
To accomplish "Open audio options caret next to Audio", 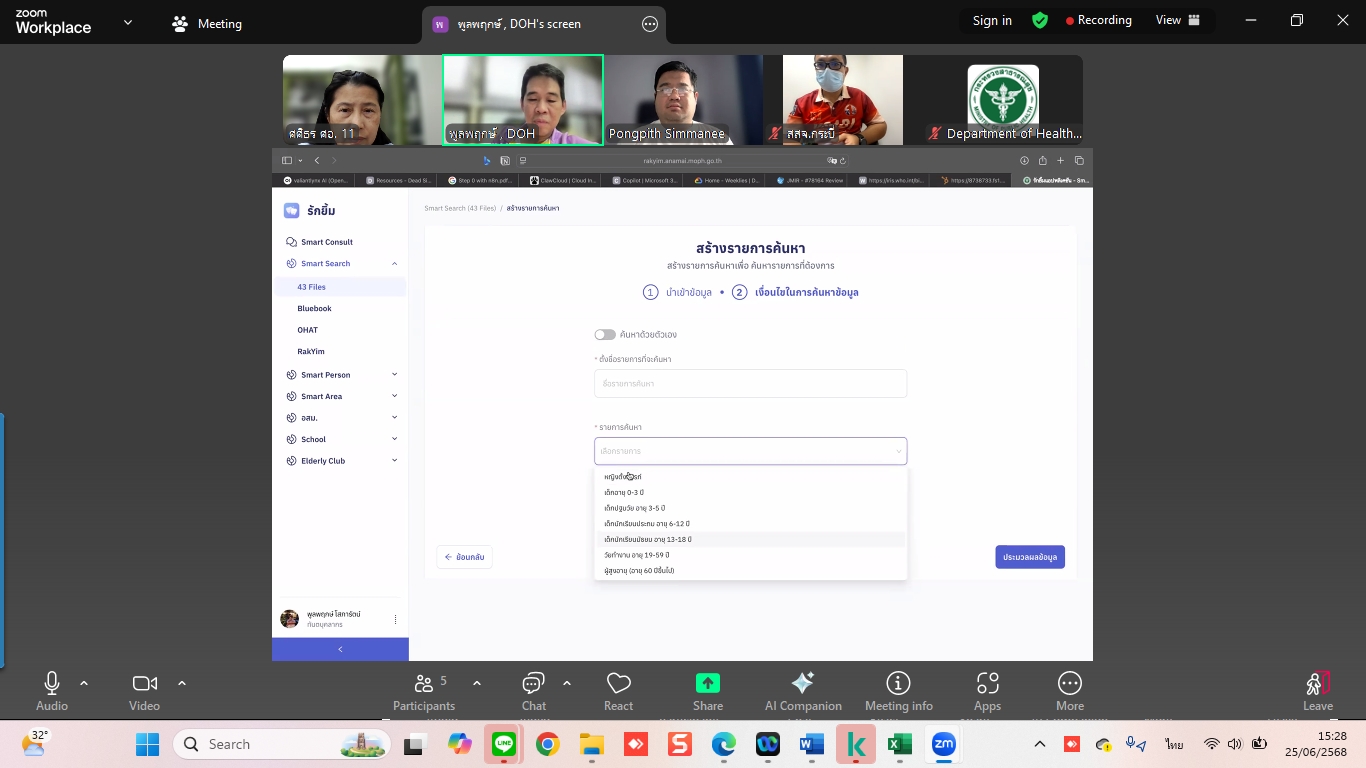I will [x=84, y=684].
